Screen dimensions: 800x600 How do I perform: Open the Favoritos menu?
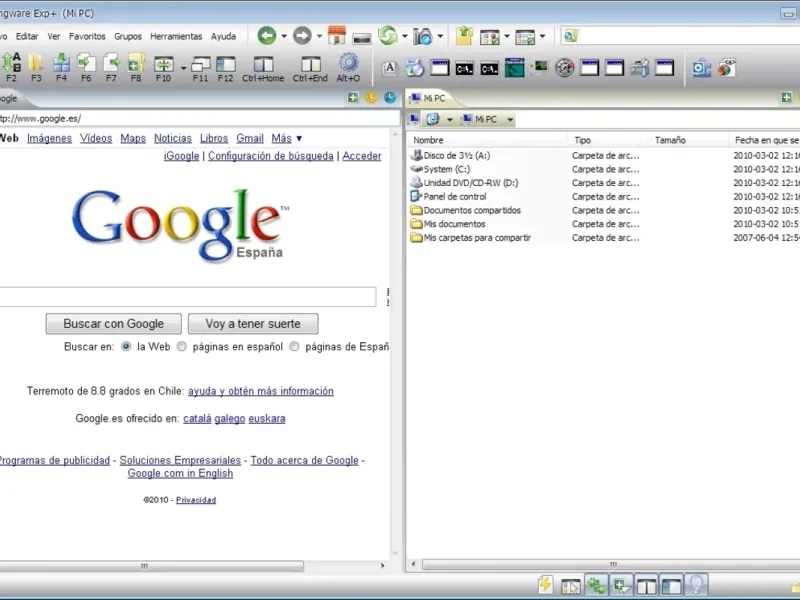click(87, 36)
